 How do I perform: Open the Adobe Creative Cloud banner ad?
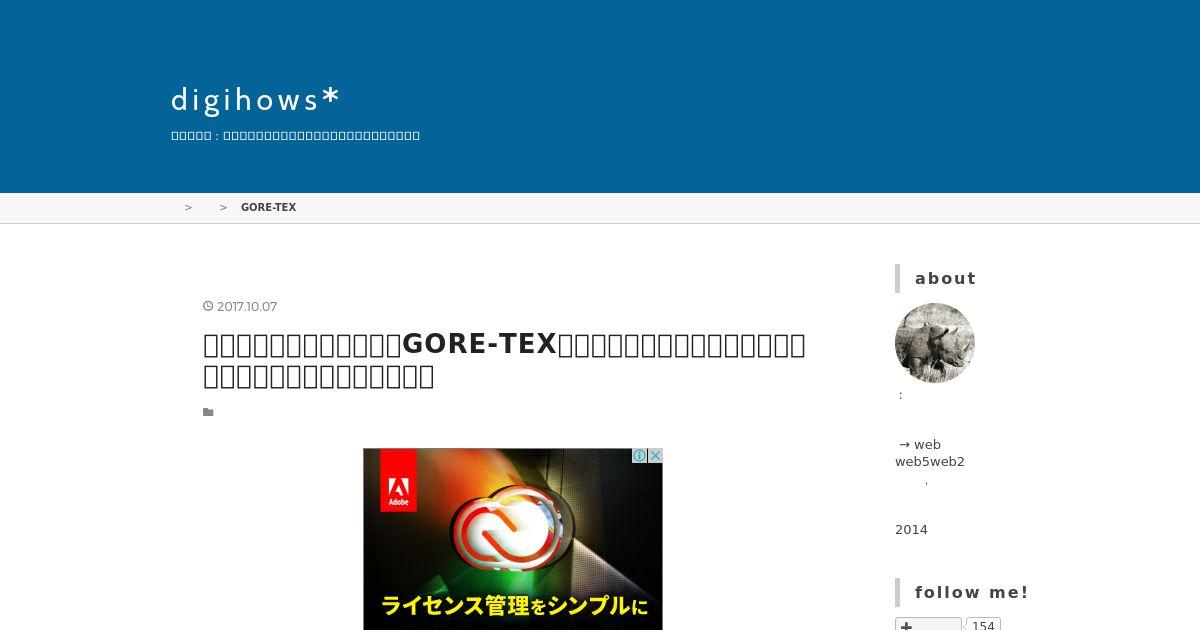coord(513,539)
